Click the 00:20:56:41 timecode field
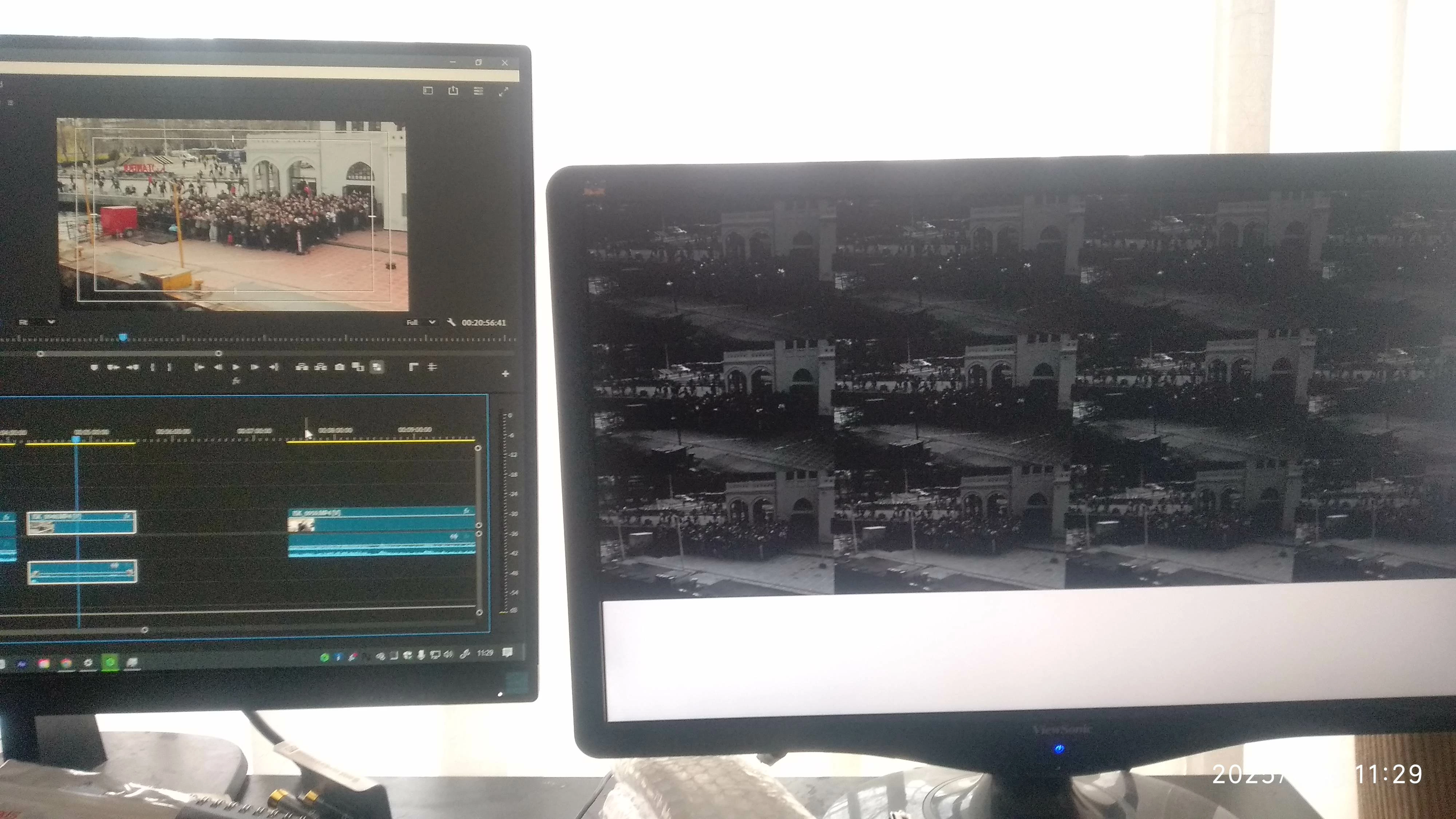This screenshot has height=819, width=1456. click(x=484, y=323)
